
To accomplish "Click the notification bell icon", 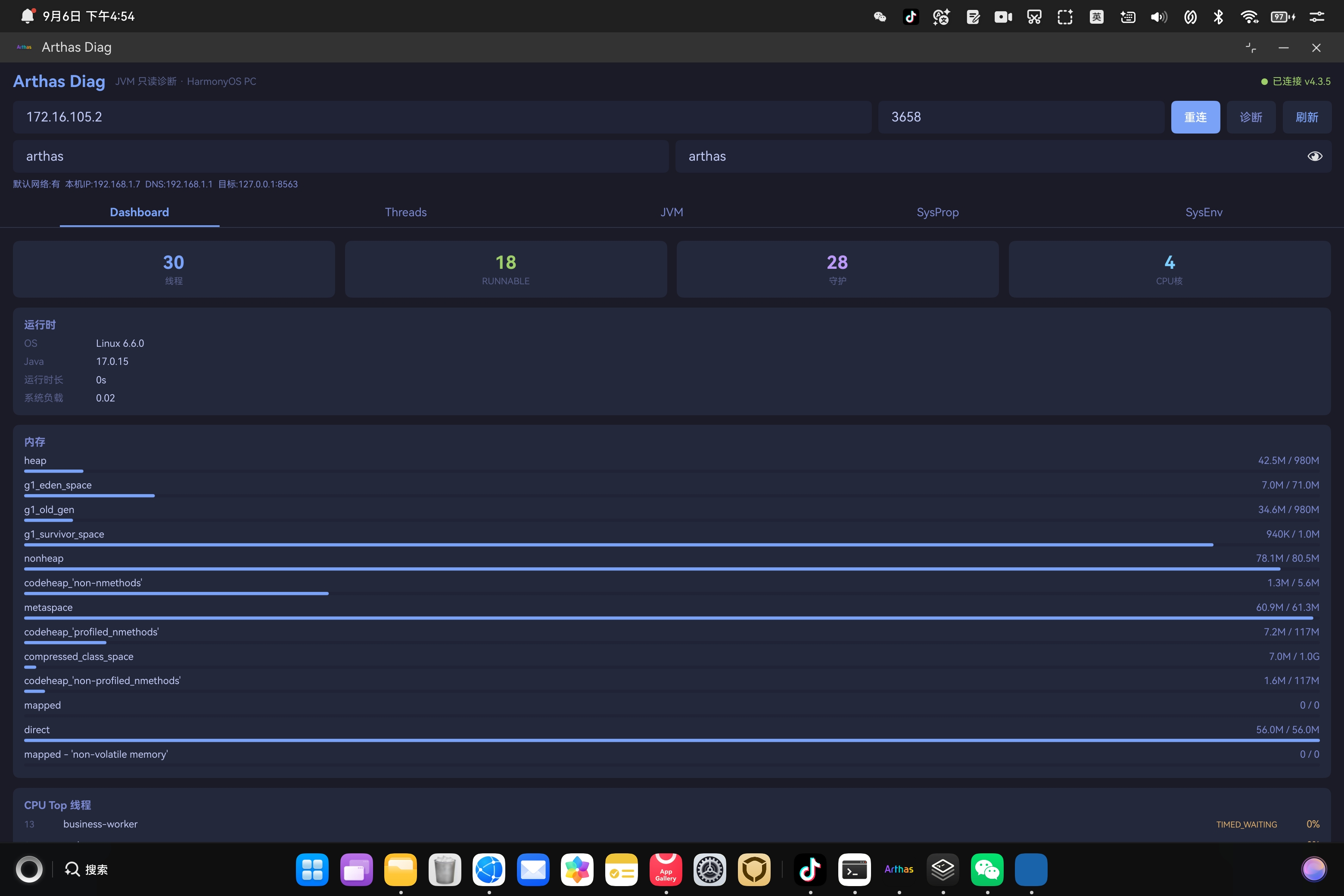I will (28, 16).
